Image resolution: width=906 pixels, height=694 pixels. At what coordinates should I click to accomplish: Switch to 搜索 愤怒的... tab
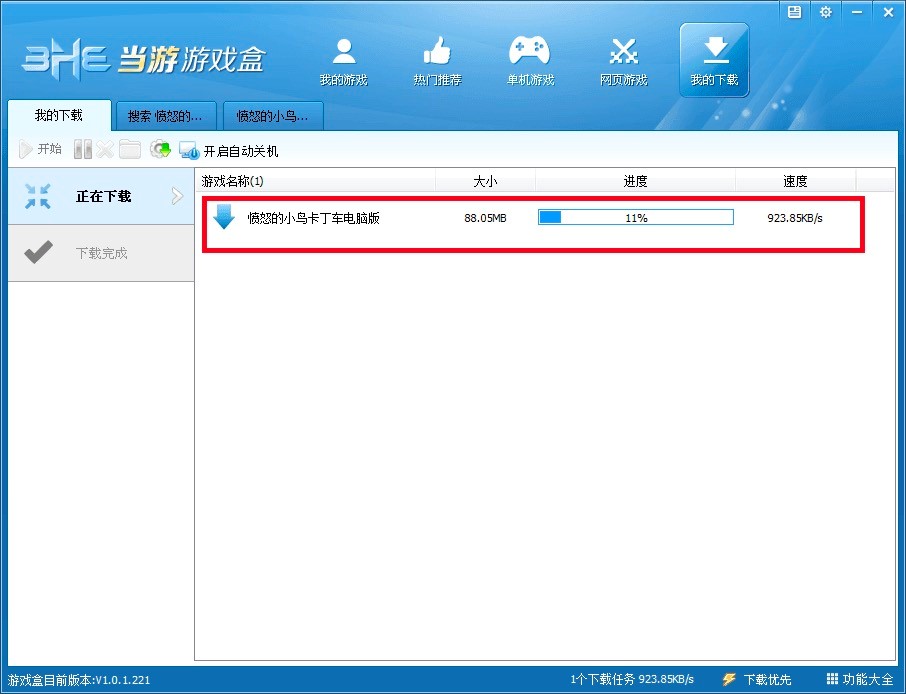166,116
